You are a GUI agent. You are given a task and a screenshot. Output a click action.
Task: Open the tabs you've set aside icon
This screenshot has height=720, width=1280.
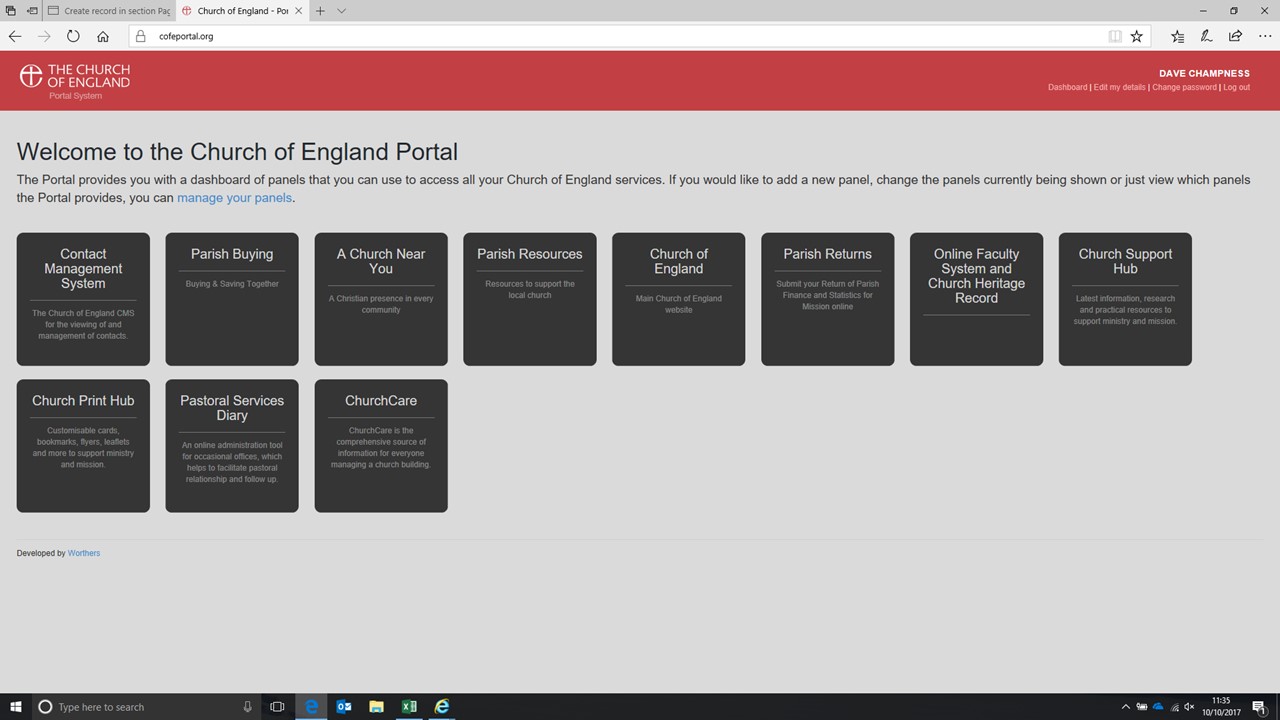(11, 11)
